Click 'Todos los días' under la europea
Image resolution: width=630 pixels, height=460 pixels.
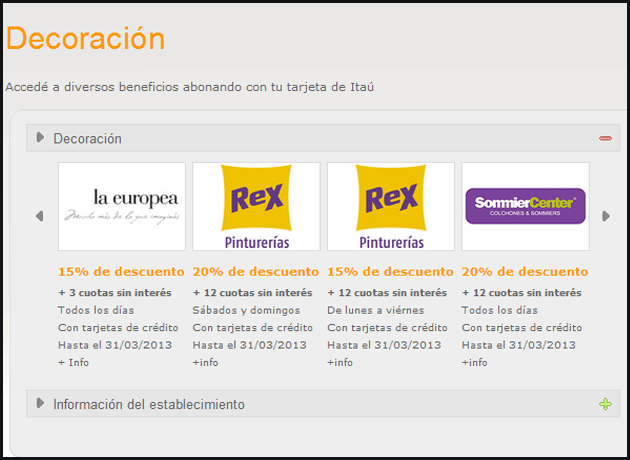point(96,311)
